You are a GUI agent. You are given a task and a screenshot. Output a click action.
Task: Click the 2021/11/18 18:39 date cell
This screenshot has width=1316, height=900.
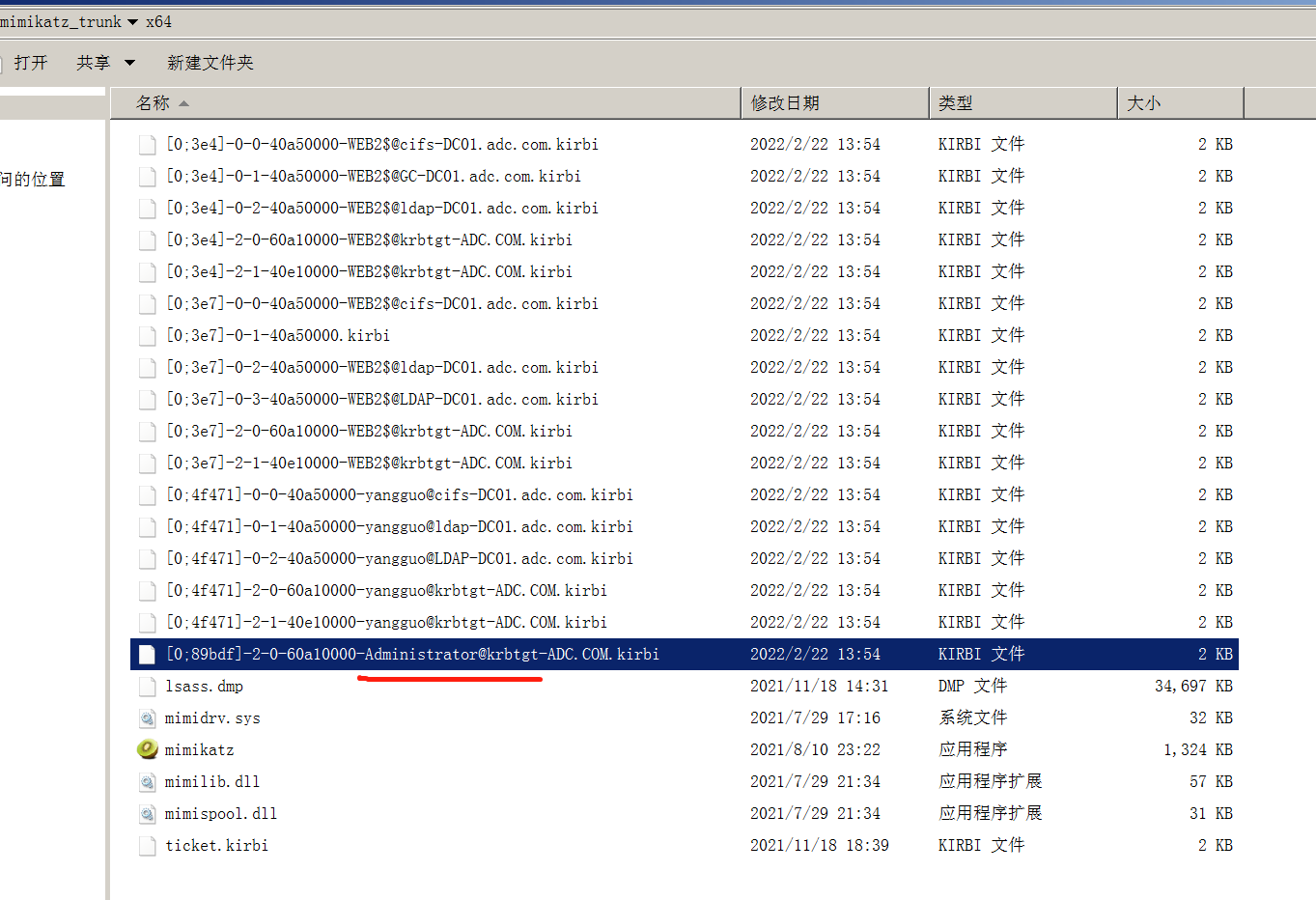[x=819, y=845]
